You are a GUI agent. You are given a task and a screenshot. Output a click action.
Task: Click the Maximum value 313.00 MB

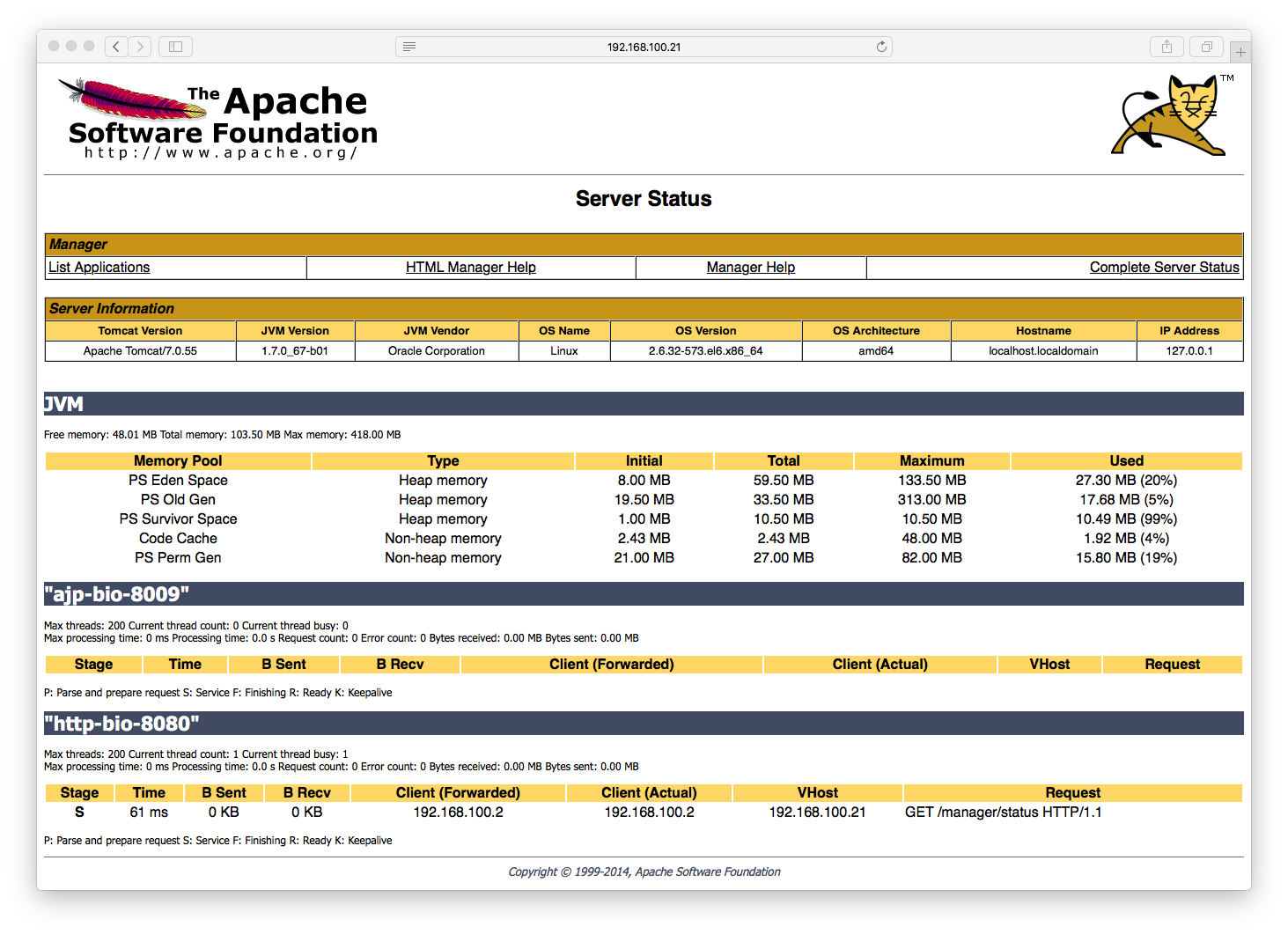931,500
